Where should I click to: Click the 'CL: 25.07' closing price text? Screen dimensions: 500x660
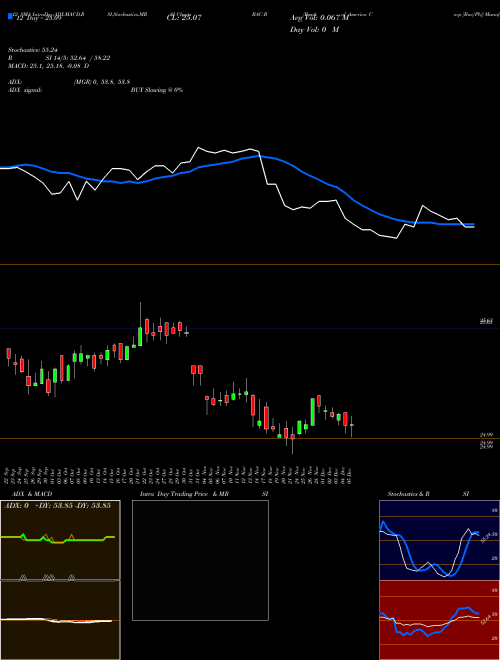(184, 18)
